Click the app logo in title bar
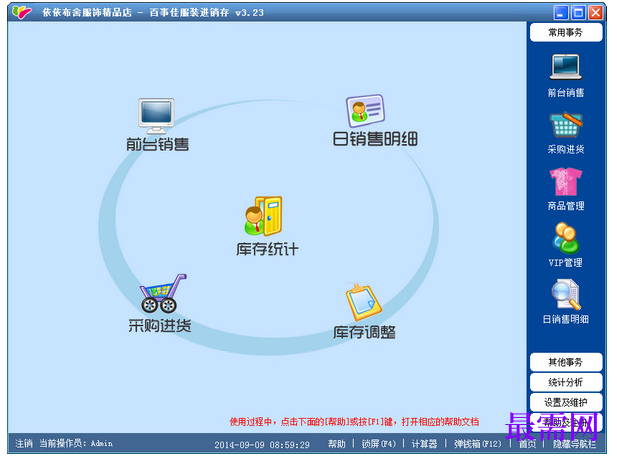 pos(21,12)
